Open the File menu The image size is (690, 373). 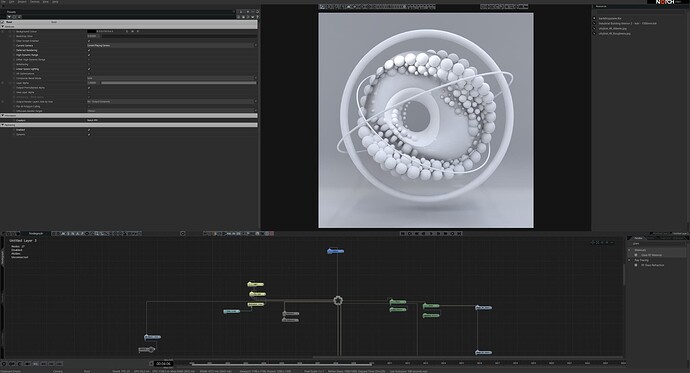tap(4, 2)
